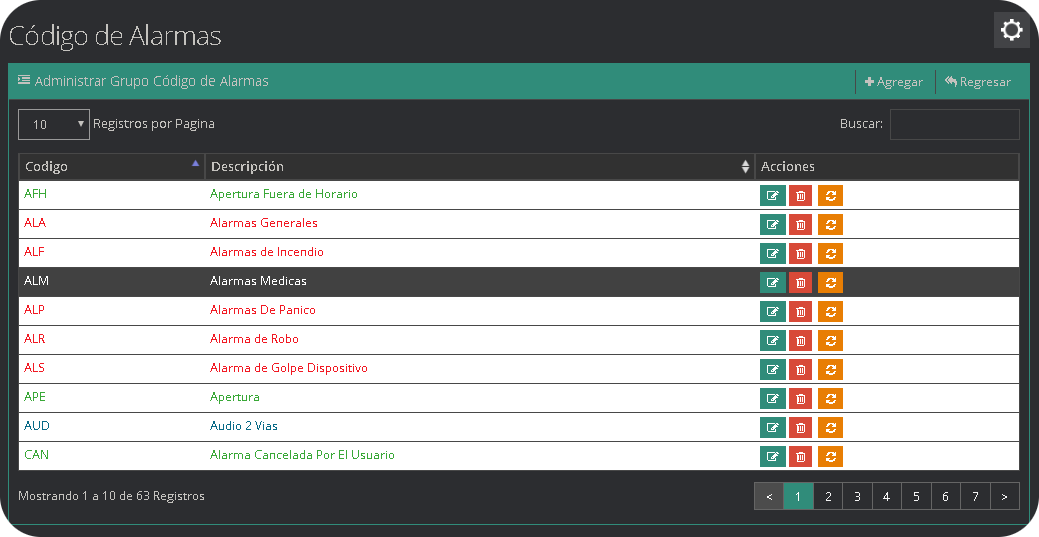Edit the APE Apertura record
Image resolution: width=1039 pixels, height=537 pixels.
click(x=772, y=399)
